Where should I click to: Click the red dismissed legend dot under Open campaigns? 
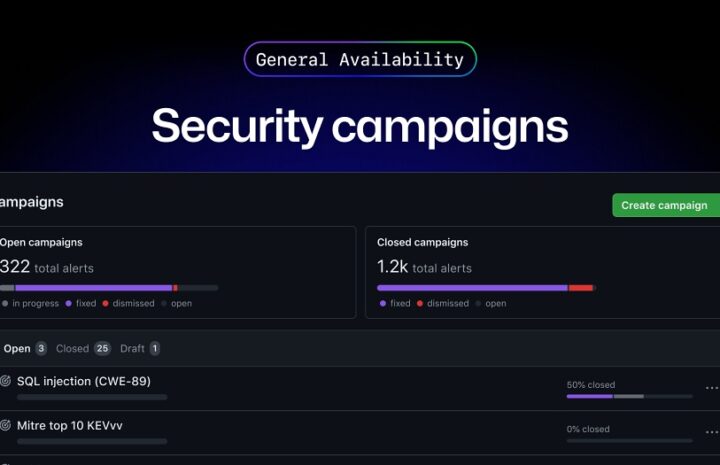[x=106, y=303]
